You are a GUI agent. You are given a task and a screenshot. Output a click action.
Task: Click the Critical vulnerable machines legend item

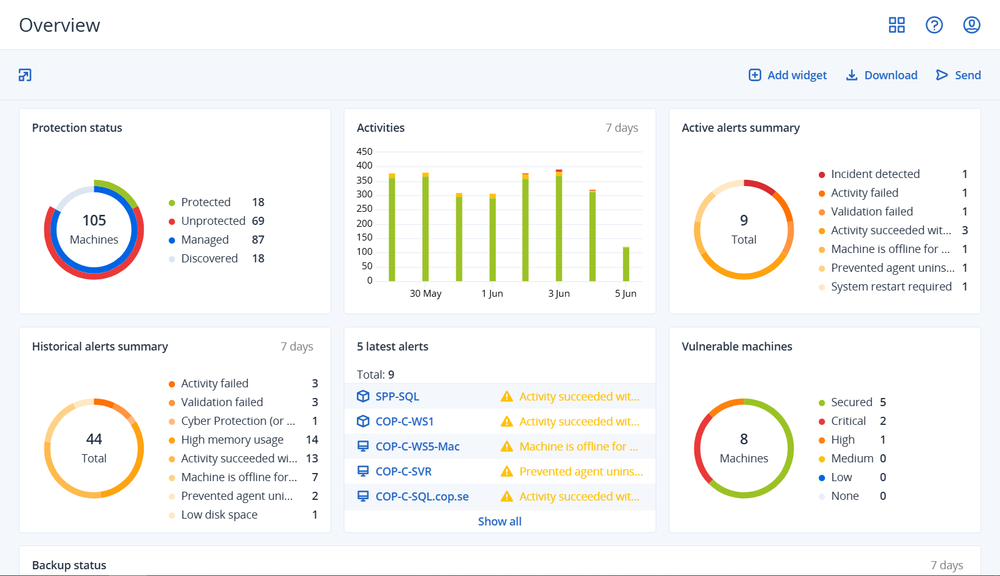pos(848,421)
